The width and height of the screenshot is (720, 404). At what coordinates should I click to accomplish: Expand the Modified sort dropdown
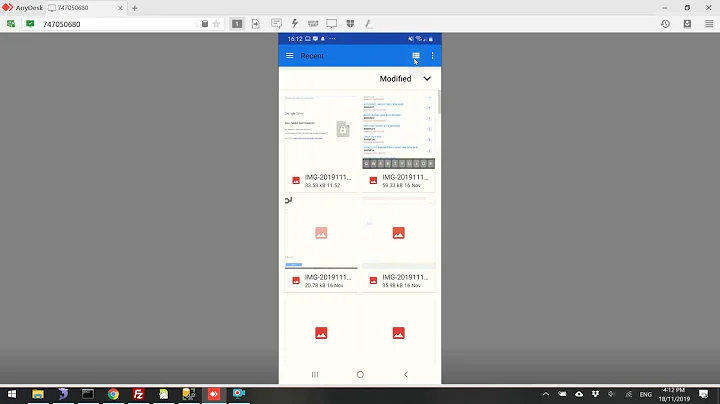click(x=405, y=79)
